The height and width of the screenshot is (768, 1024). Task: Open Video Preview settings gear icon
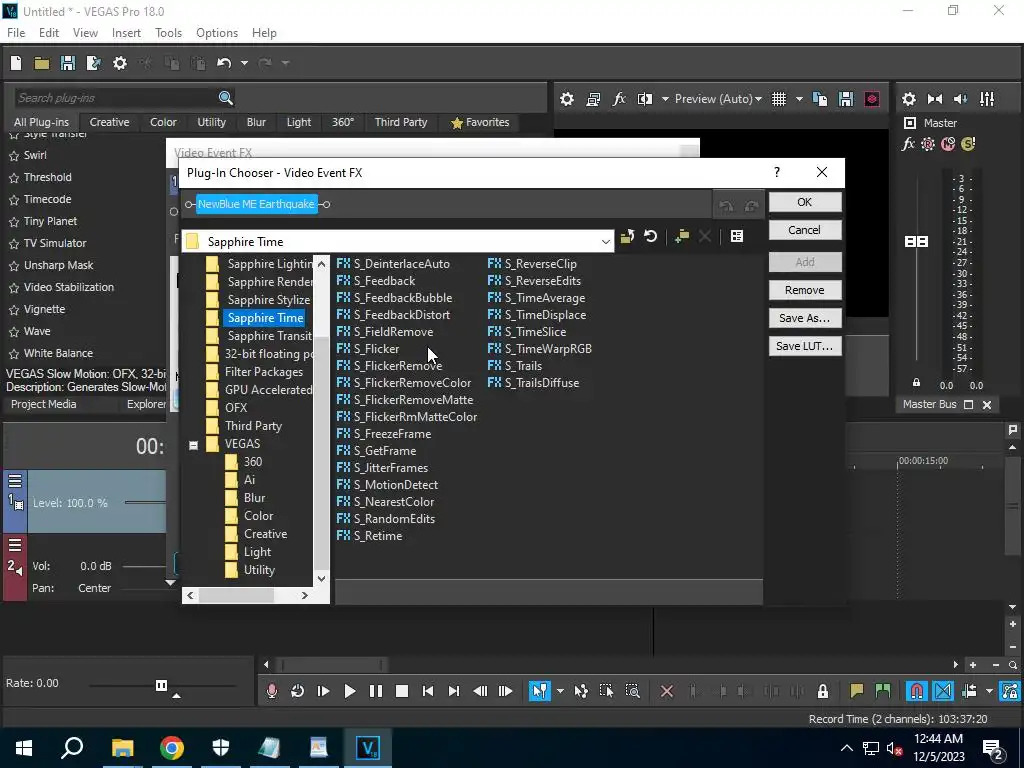click(x=567, y=99)
